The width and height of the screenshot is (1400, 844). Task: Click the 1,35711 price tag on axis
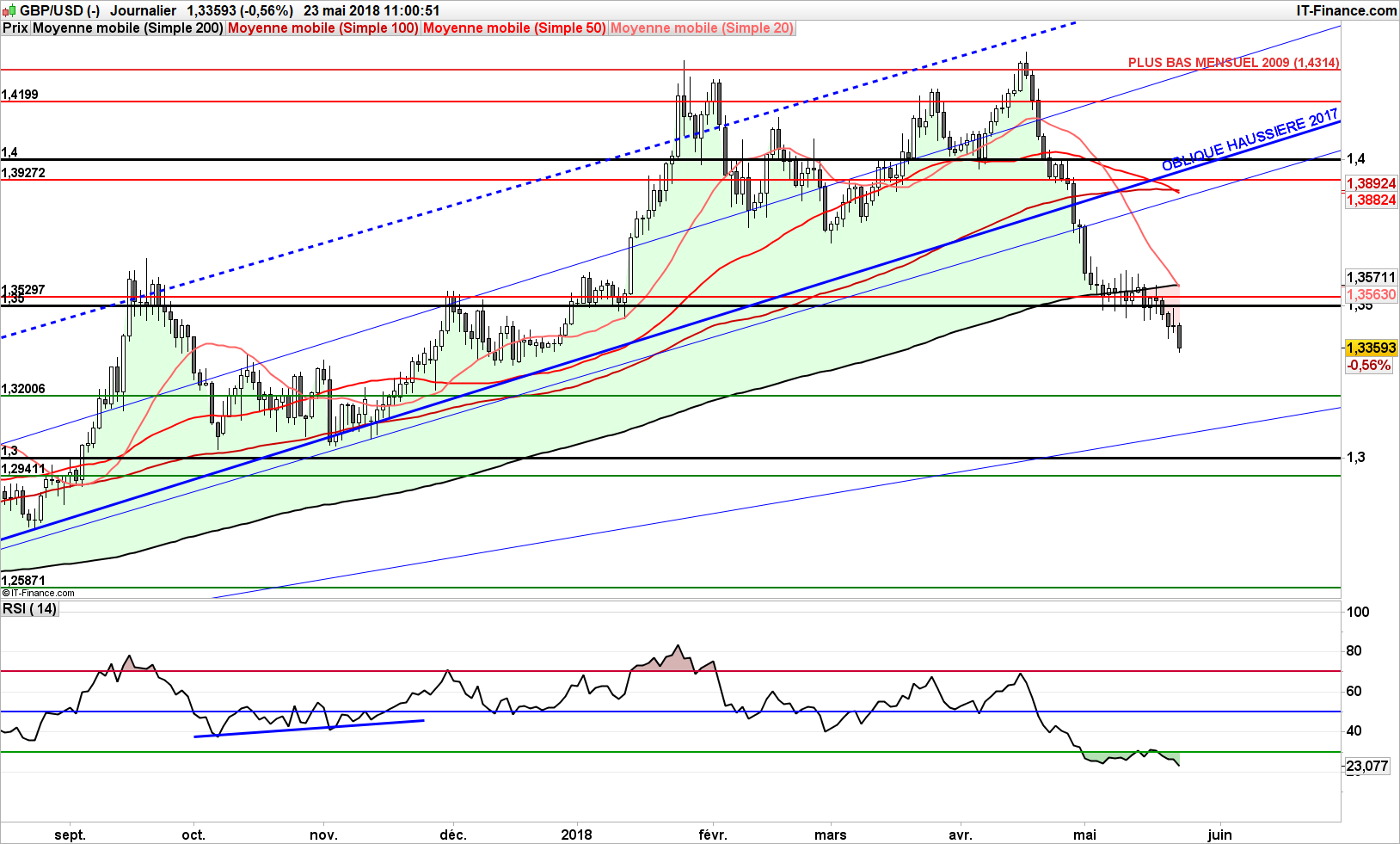coord(1372,278)
